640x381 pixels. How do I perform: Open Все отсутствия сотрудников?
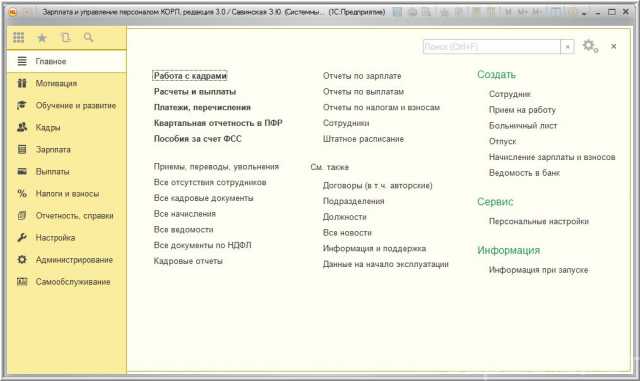click(210, 182)
